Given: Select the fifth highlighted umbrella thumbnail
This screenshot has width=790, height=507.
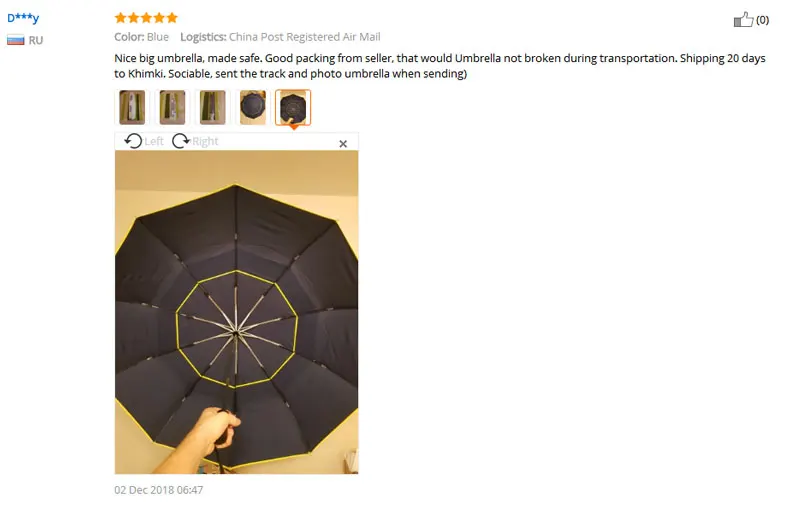Looking at the screenshot, I should [x=293, y=107].
